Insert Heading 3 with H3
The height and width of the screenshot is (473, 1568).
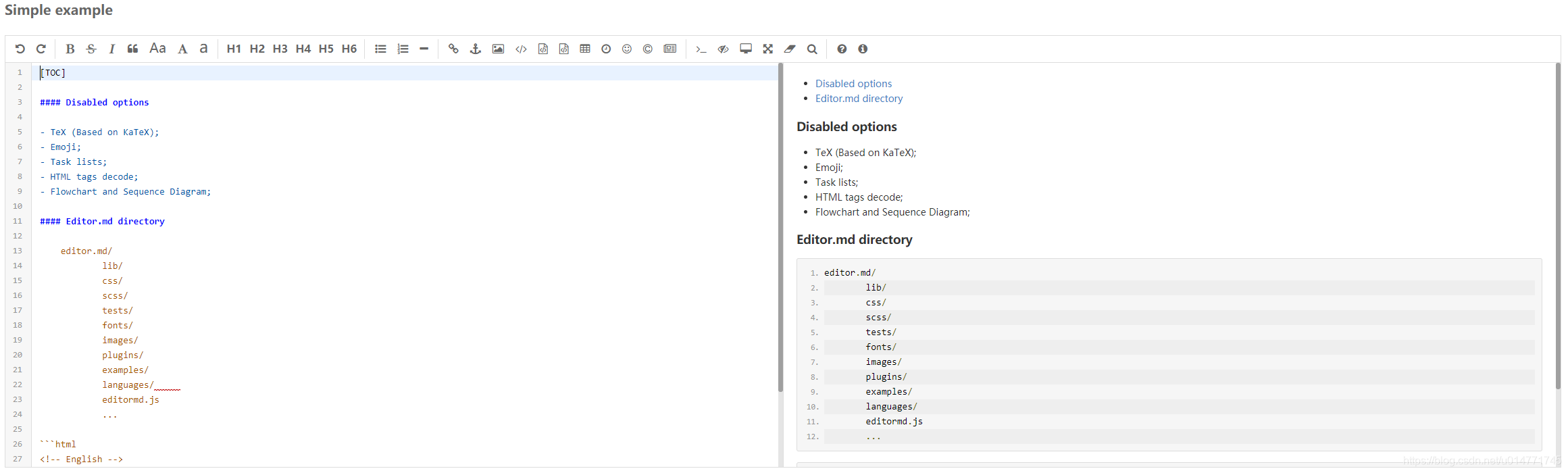tap(280, 49)
